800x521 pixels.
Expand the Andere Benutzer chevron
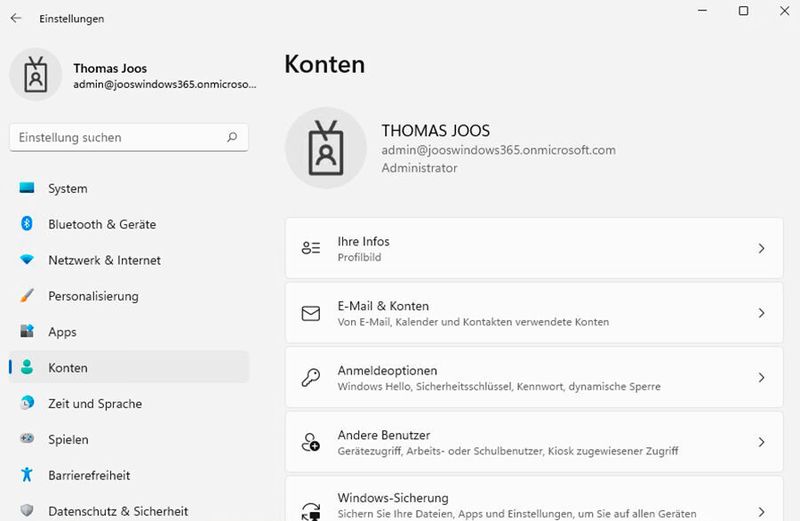point(761,442)
